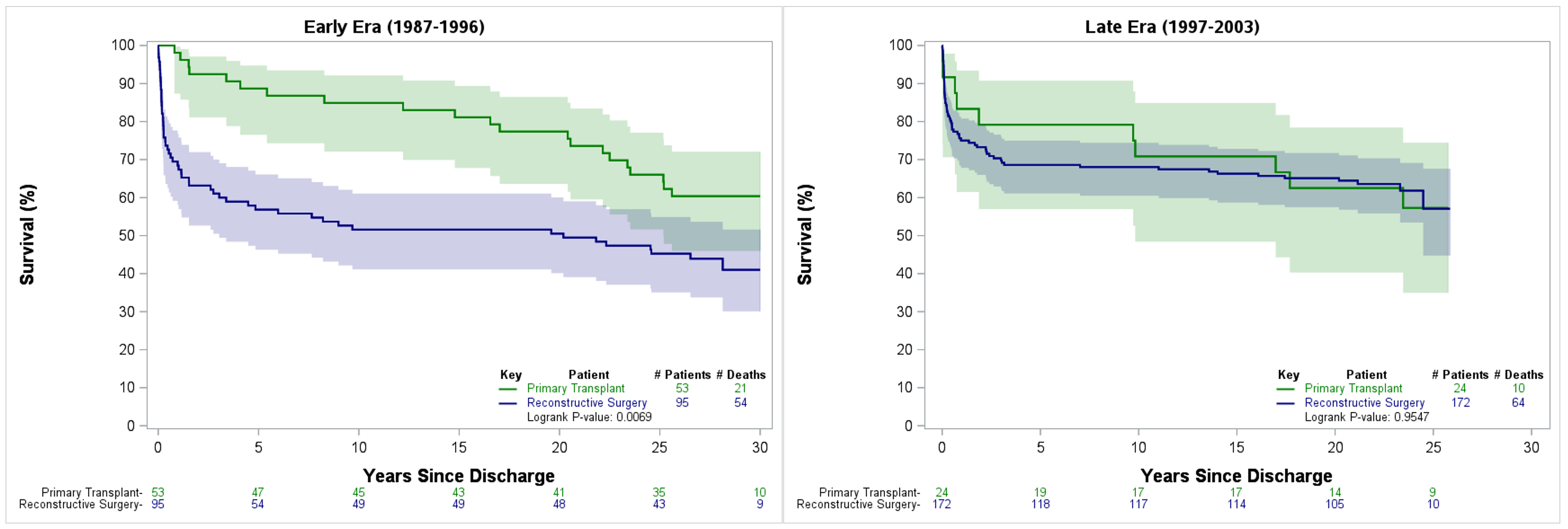Click green Primary Transplant legend line in Late Era
Viewport: 1568px width, 529px height.
pos(1286,389)
